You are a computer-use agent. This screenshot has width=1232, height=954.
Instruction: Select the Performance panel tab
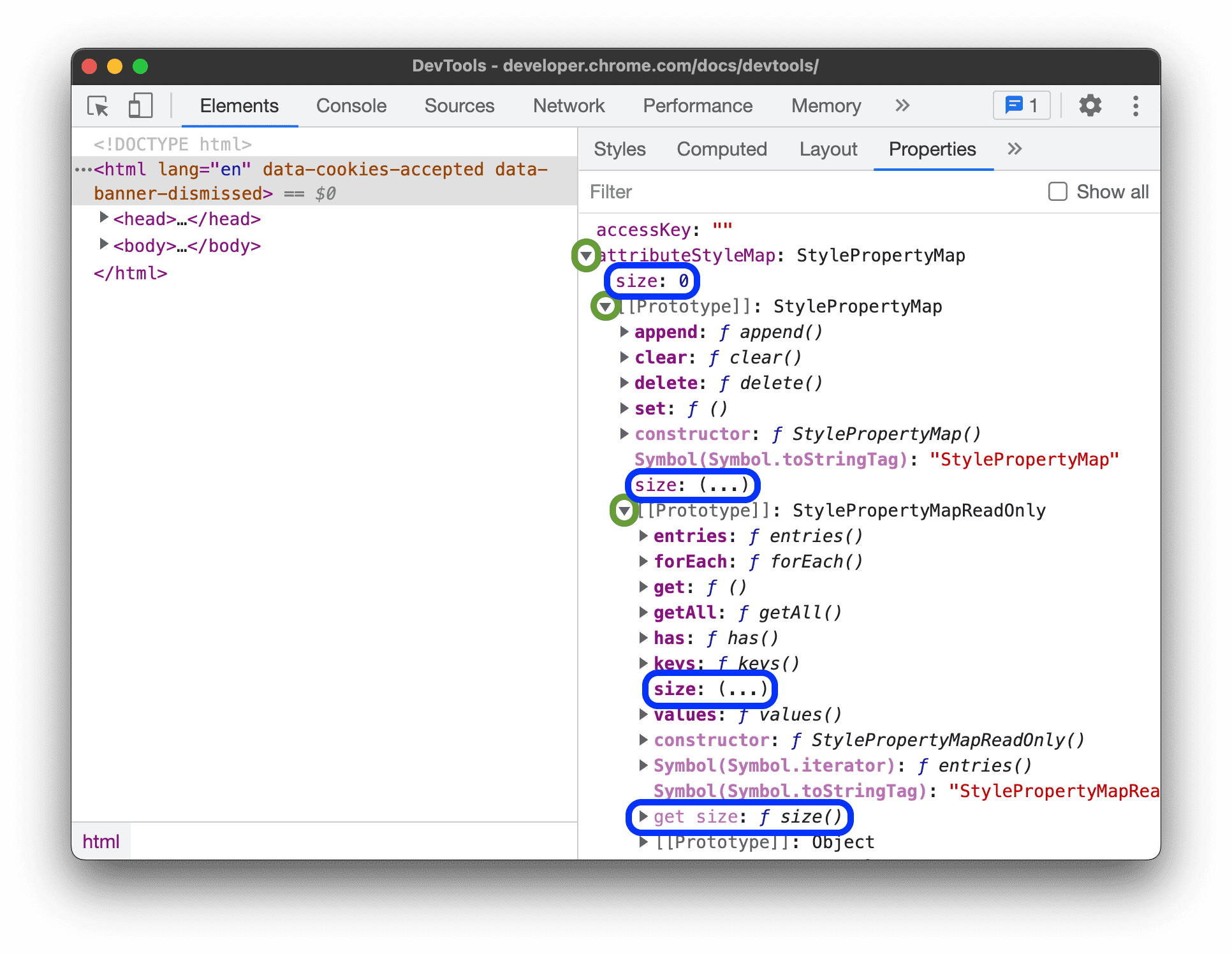coord(697,105)
